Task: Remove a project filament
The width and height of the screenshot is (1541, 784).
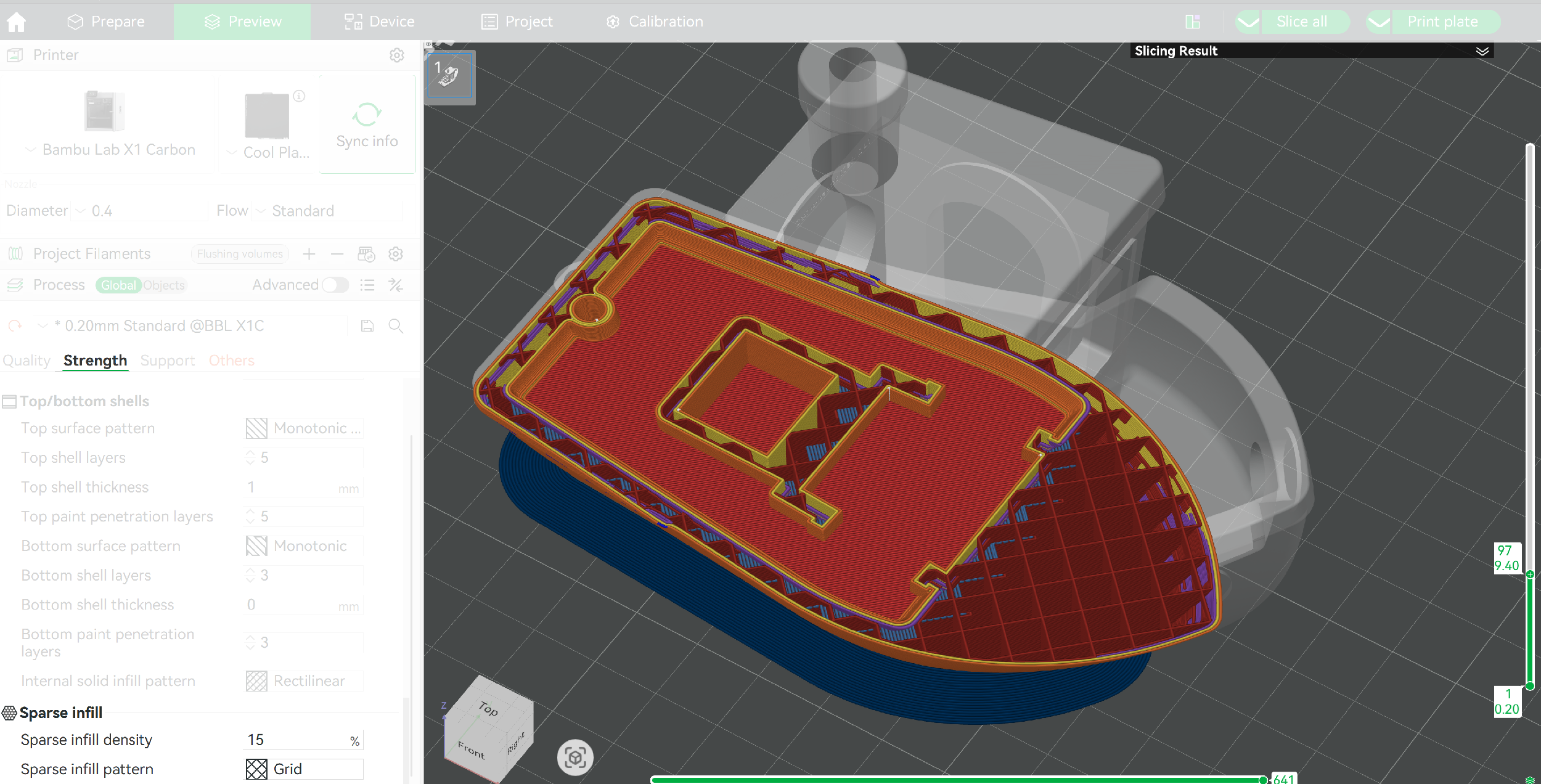Action: [337, 254]
